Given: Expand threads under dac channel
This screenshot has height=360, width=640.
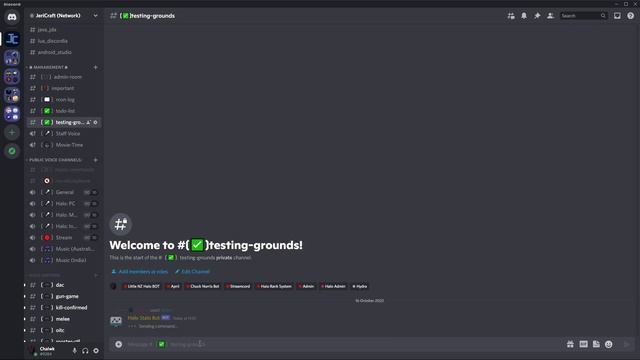Looking at the screenshot, I should point(25,285).
